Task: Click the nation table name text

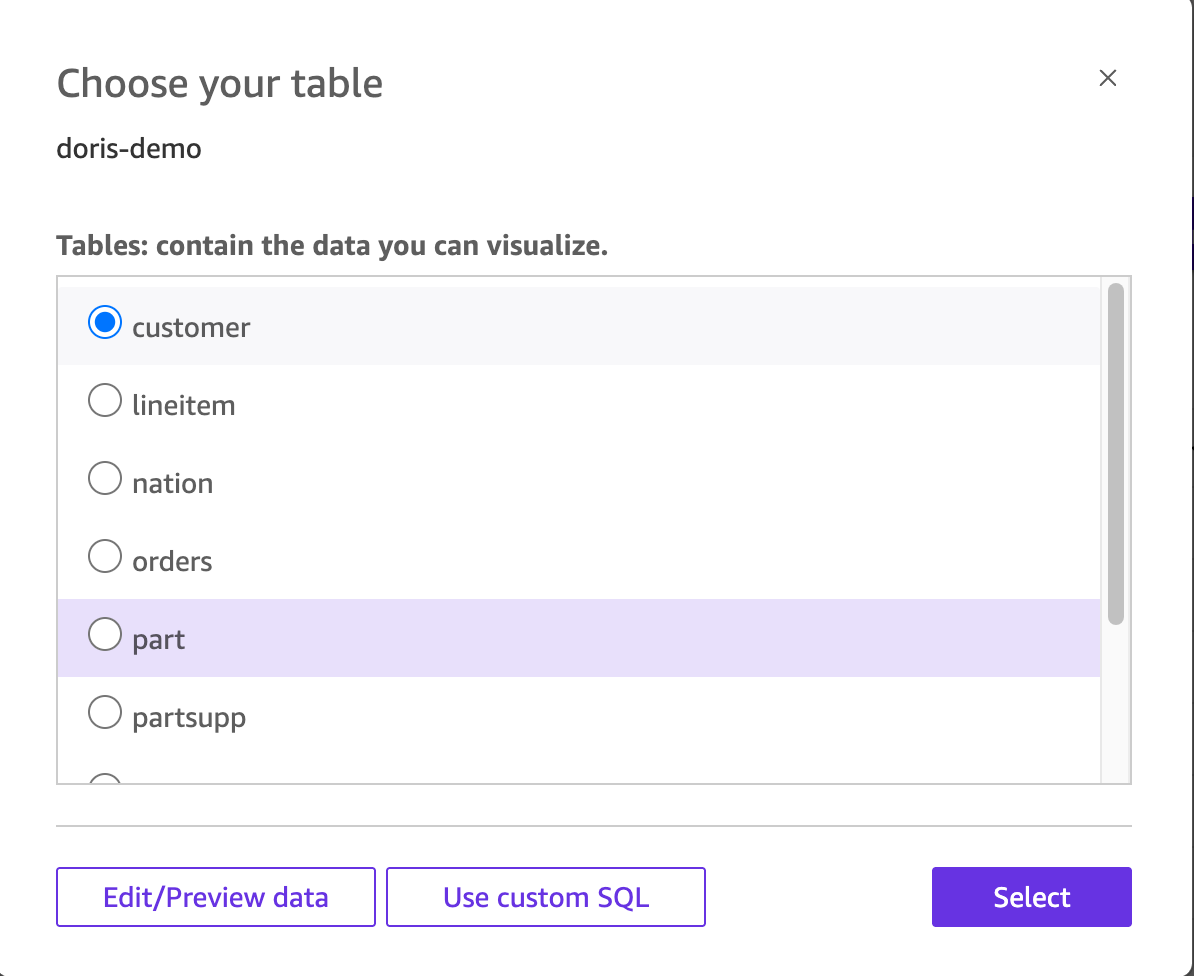Action: pos(173,484)
